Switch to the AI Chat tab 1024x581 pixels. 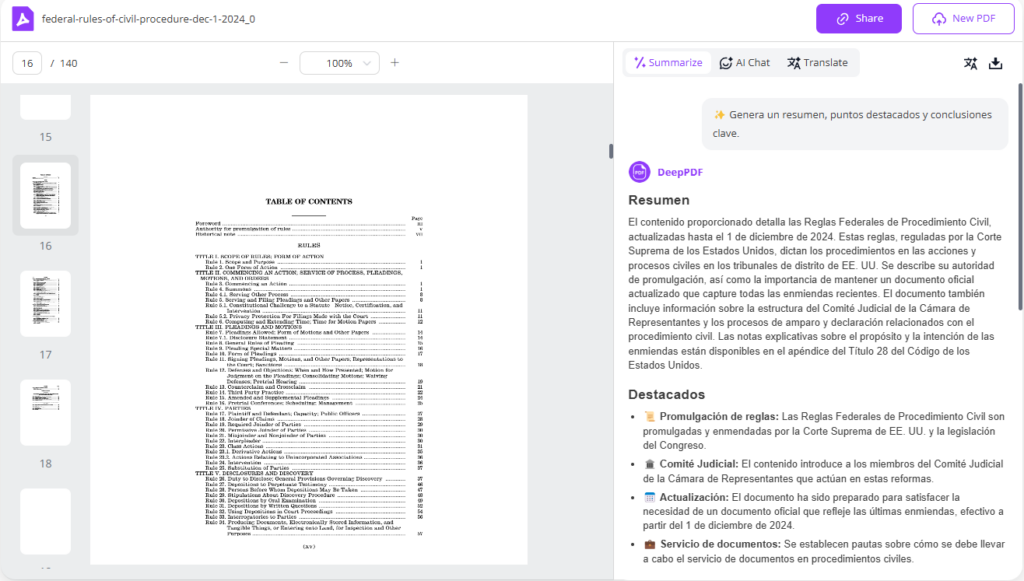point(744,62)
